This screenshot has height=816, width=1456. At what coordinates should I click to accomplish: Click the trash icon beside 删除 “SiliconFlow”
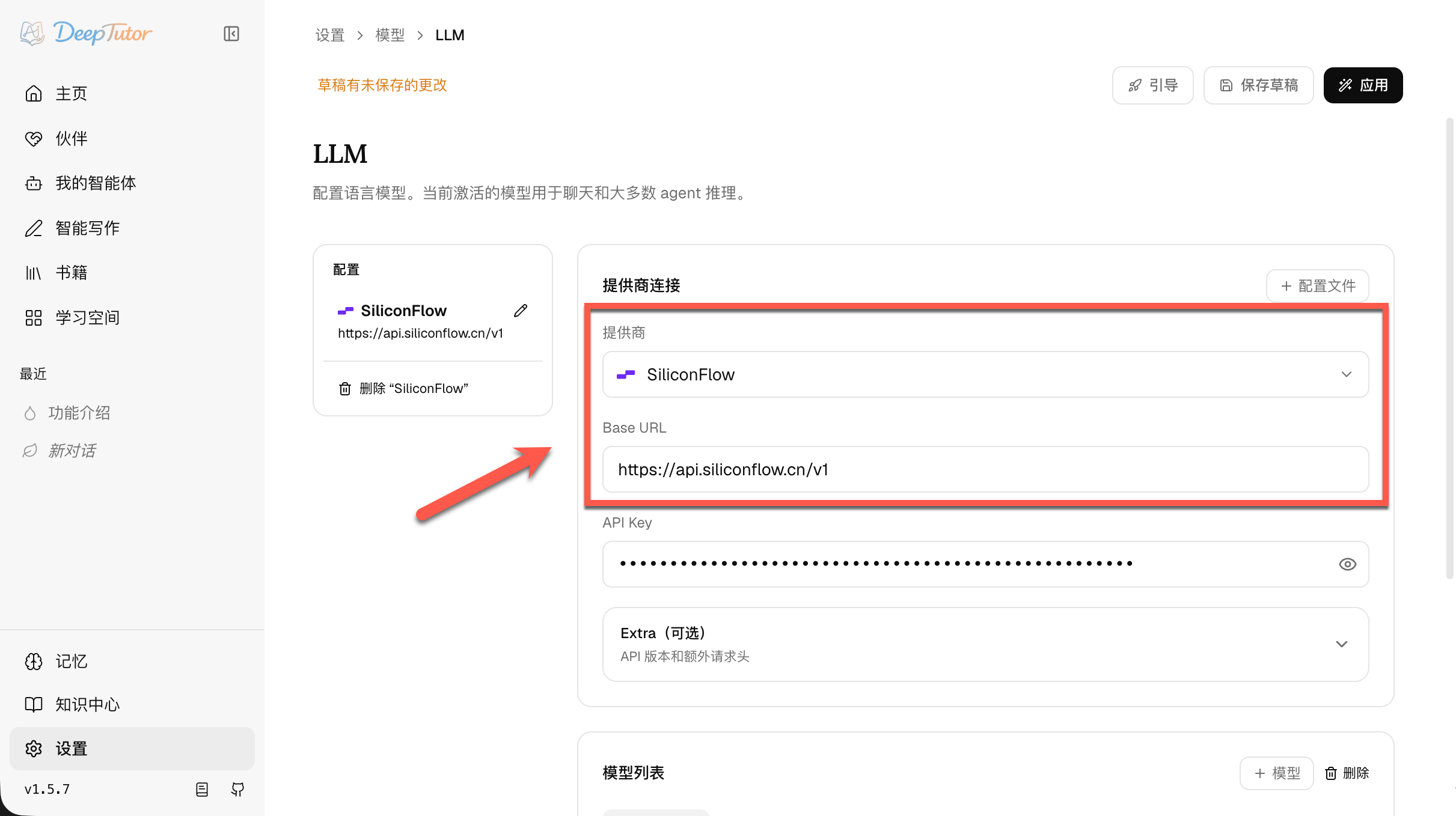click(345, 389)
